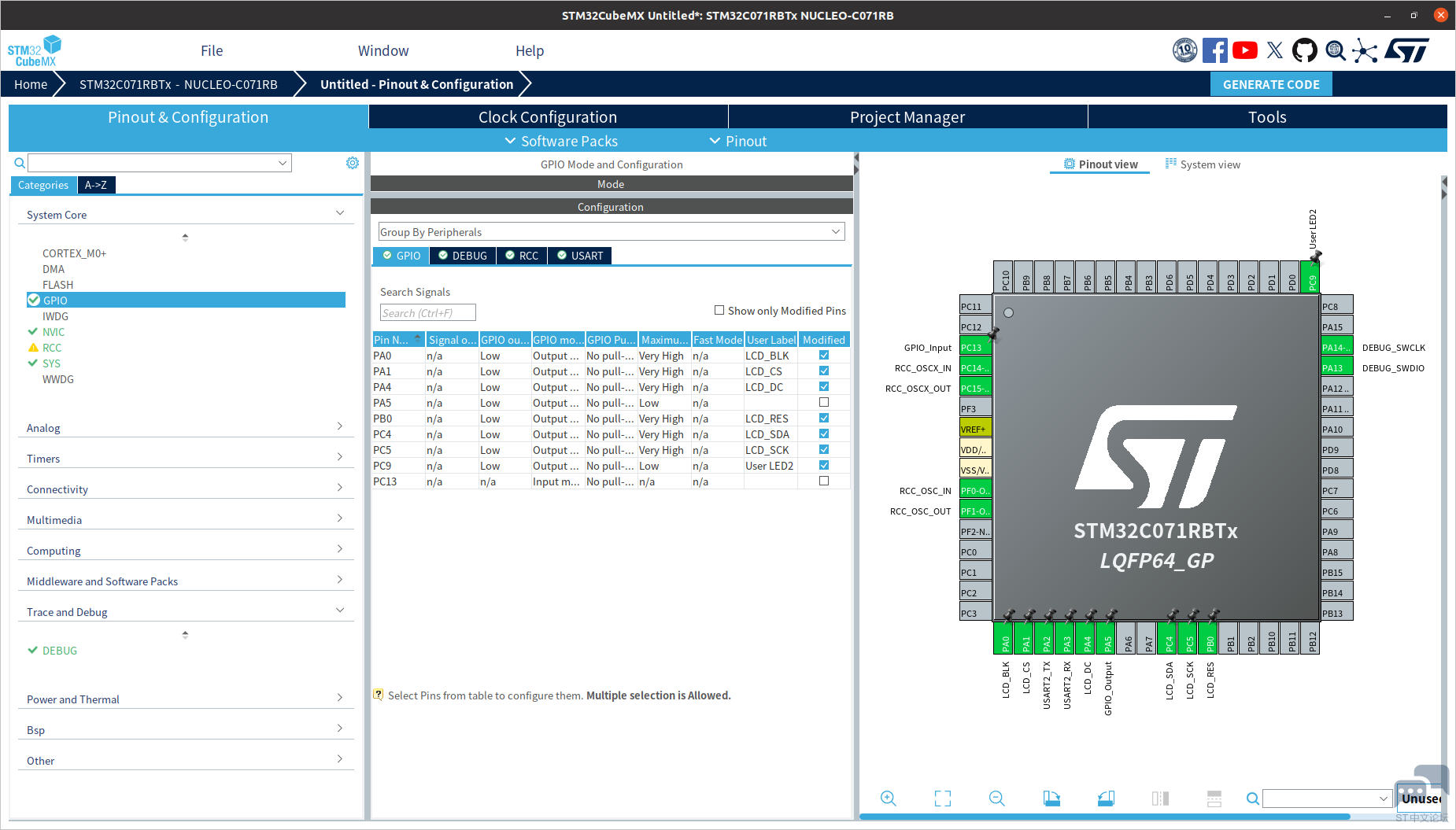Click the horizontal split view icon
The height and width of the screenshot is (830, 1456).
[1214, 799]
